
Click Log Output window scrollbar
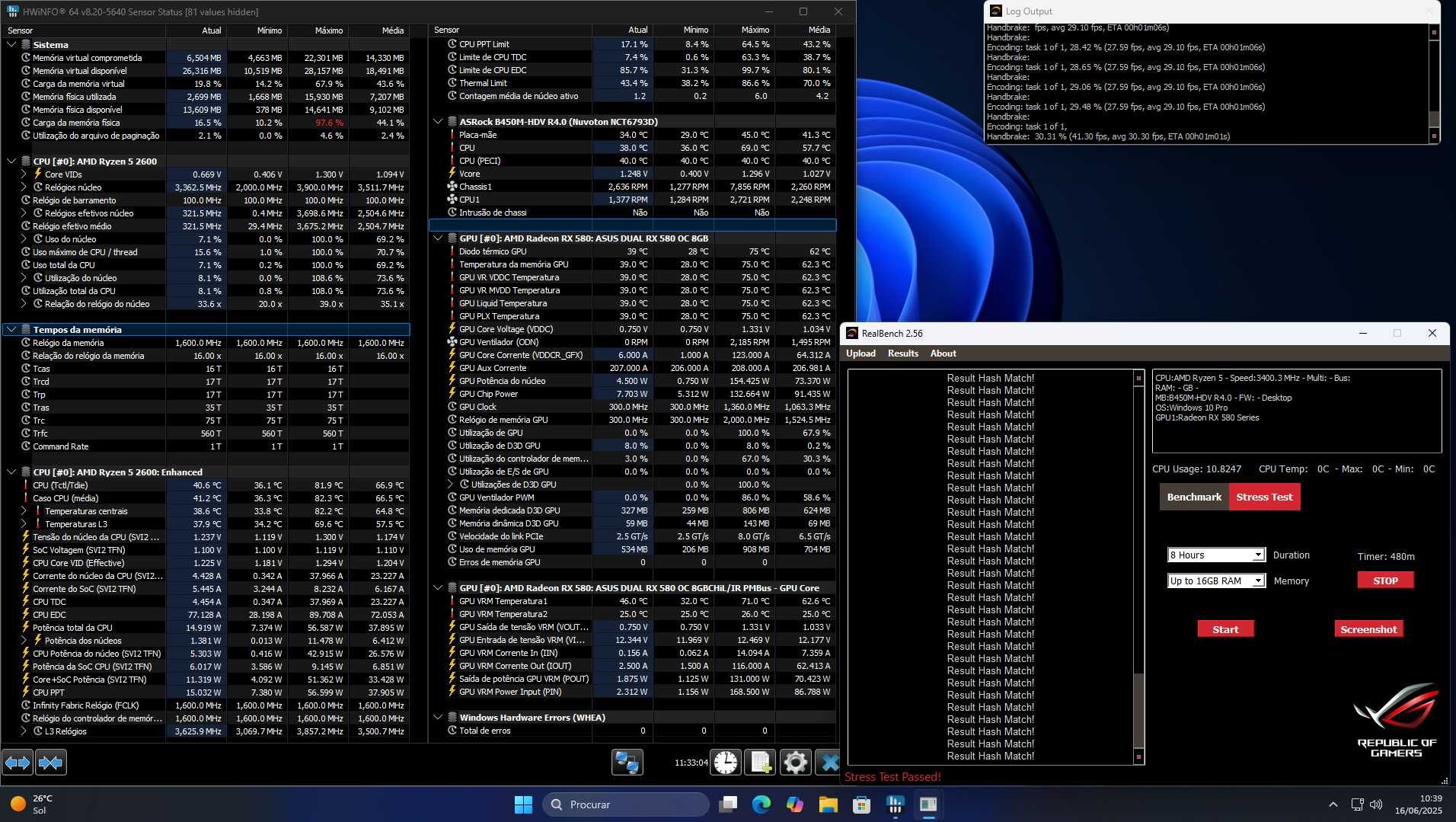[x=1434, y=84]
